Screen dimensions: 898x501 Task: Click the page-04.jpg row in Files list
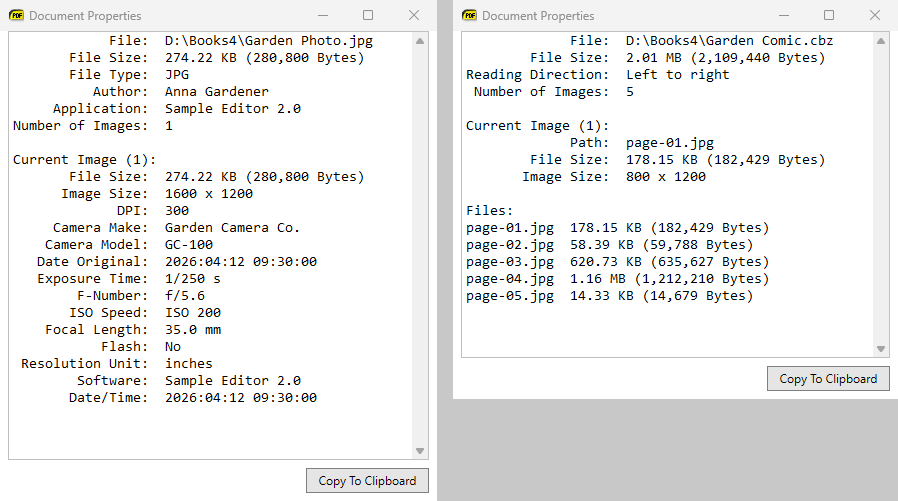click(617, 279)
